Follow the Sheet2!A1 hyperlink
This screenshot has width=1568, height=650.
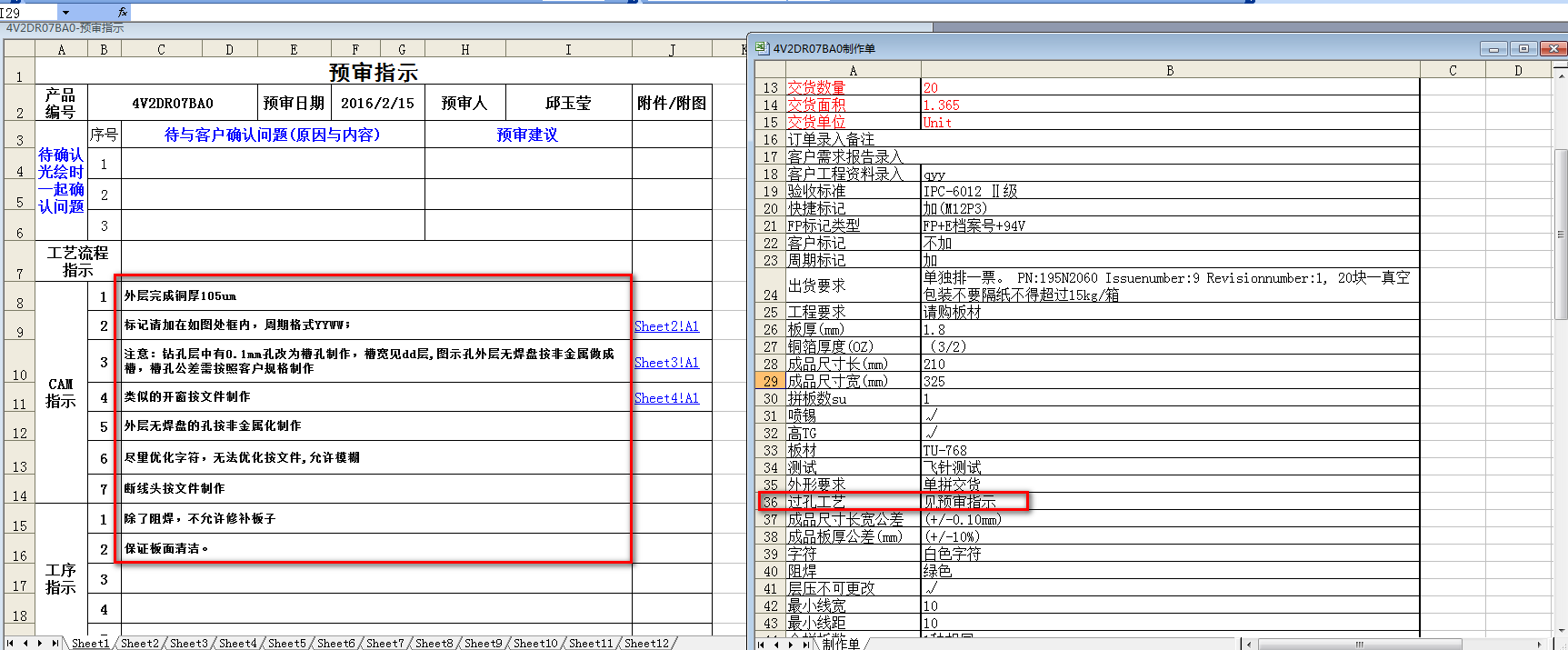tap(666, 326)
